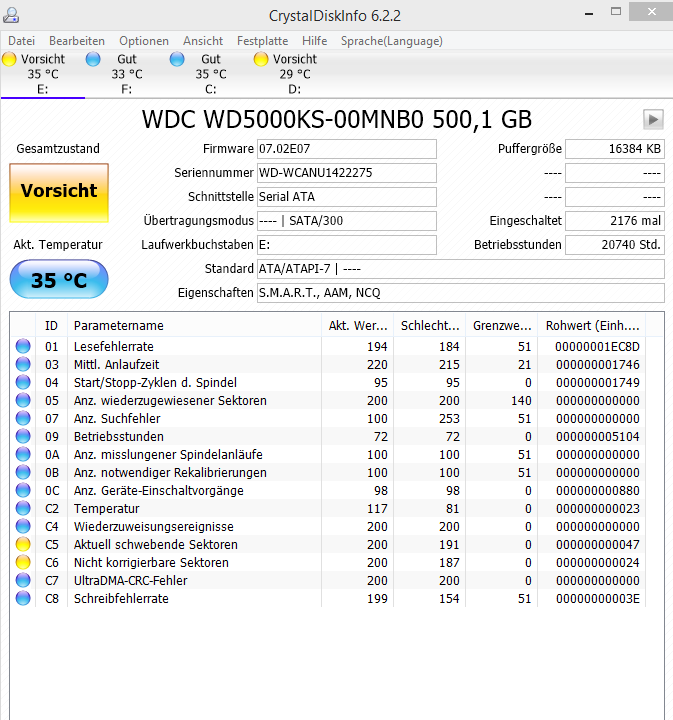
Task: Click status orb of UltraDMA-CRC-Fehler row
Action: 23,580
